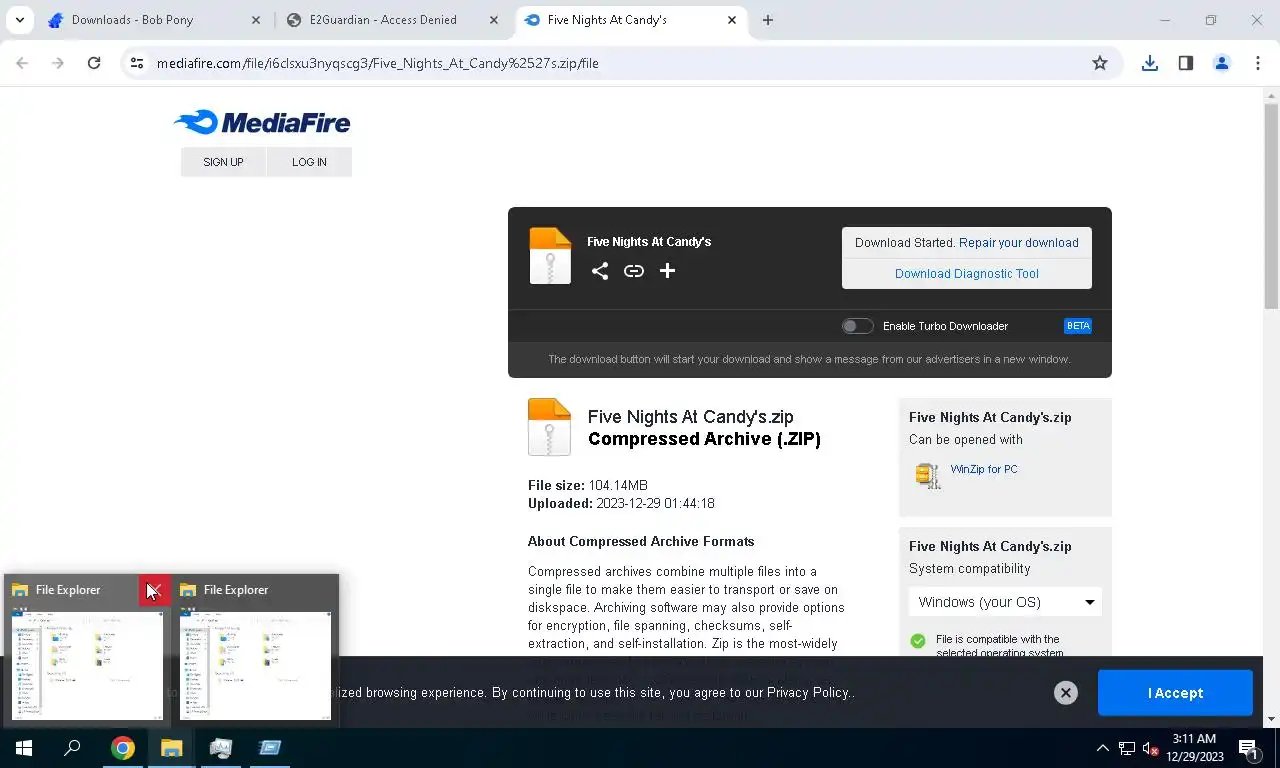The height and width of the screenshot is (768, 1280).
Task: Click the LOG IN button
Action: coord(309,162)
